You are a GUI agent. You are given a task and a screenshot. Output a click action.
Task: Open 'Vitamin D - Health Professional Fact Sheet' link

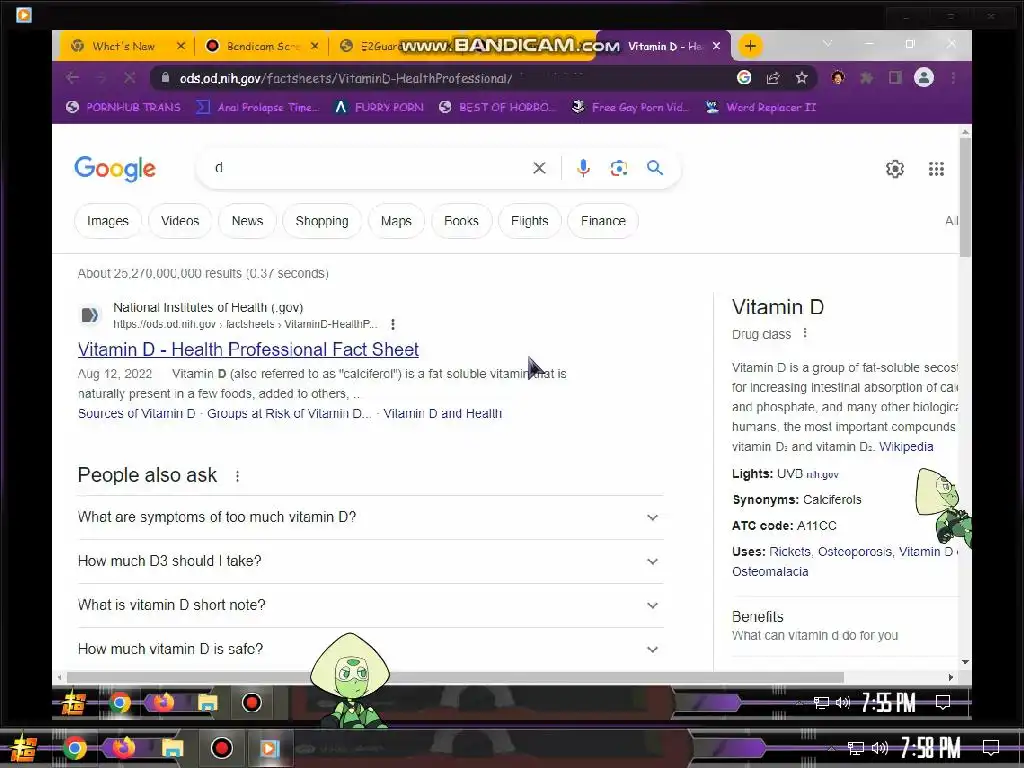coord(248,349)
